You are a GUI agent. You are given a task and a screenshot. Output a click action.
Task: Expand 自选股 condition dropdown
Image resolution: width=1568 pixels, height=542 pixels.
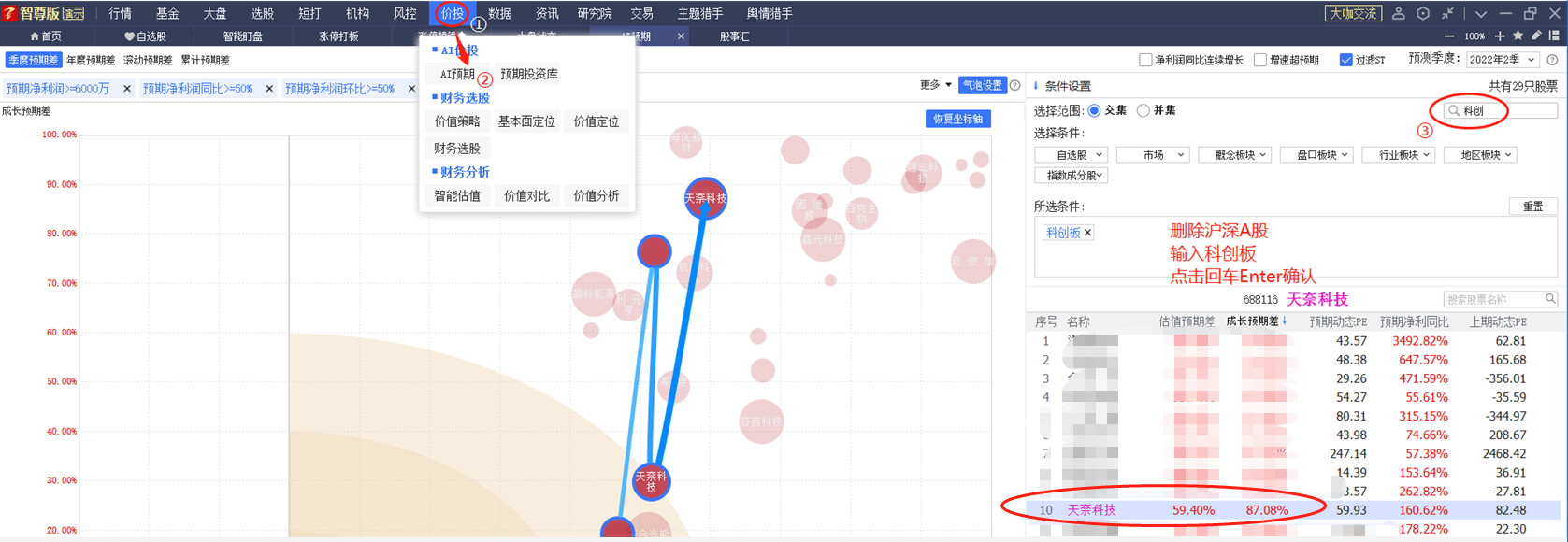(1072, 155)
